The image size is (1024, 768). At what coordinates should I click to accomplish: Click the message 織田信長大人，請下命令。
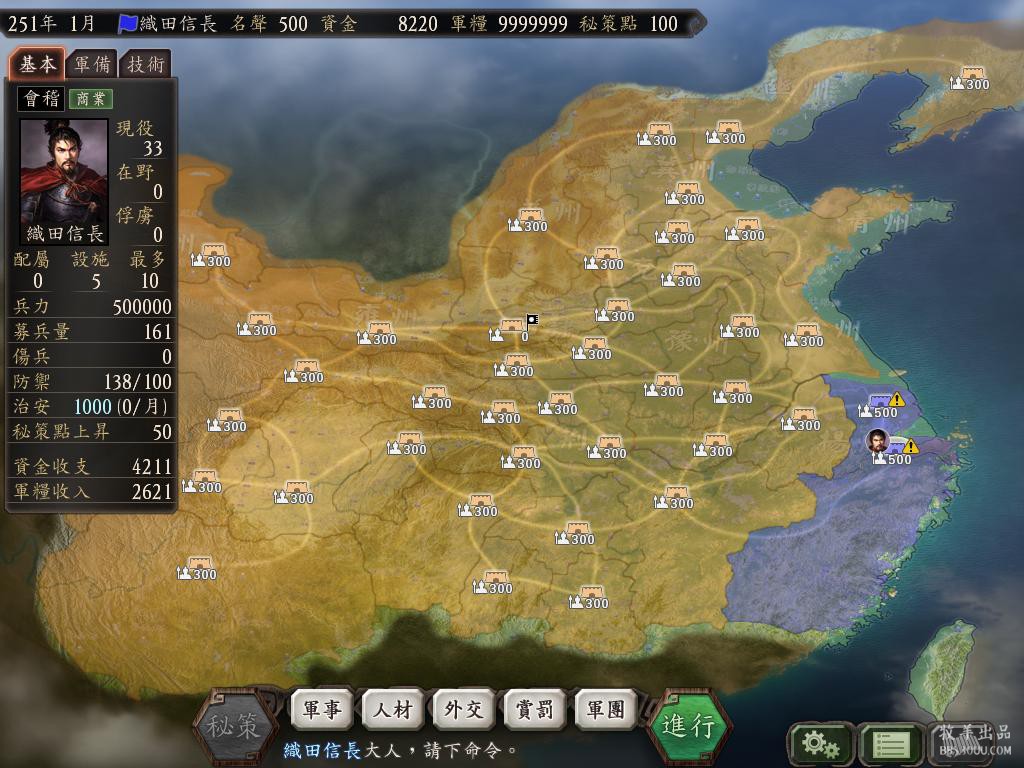(x=400, y=750)
